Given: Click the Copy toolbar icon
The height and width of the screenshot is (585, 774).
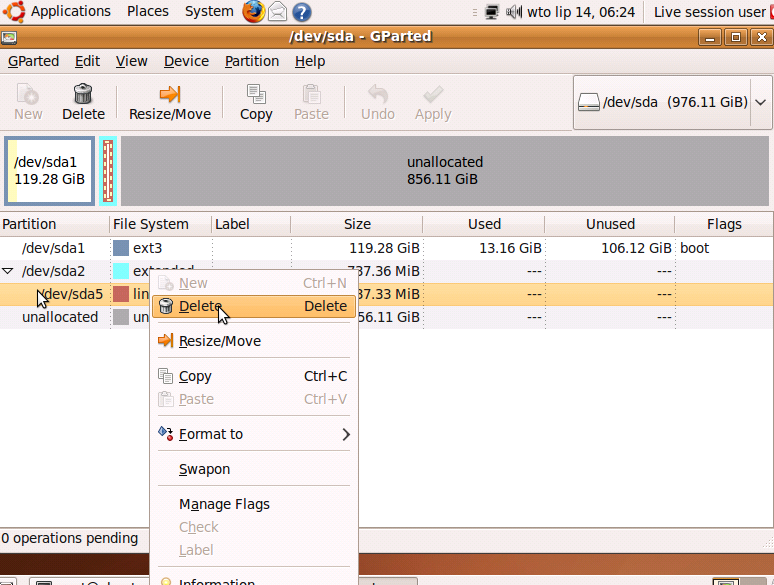Looking at the screenshot, I should (256, 94).
